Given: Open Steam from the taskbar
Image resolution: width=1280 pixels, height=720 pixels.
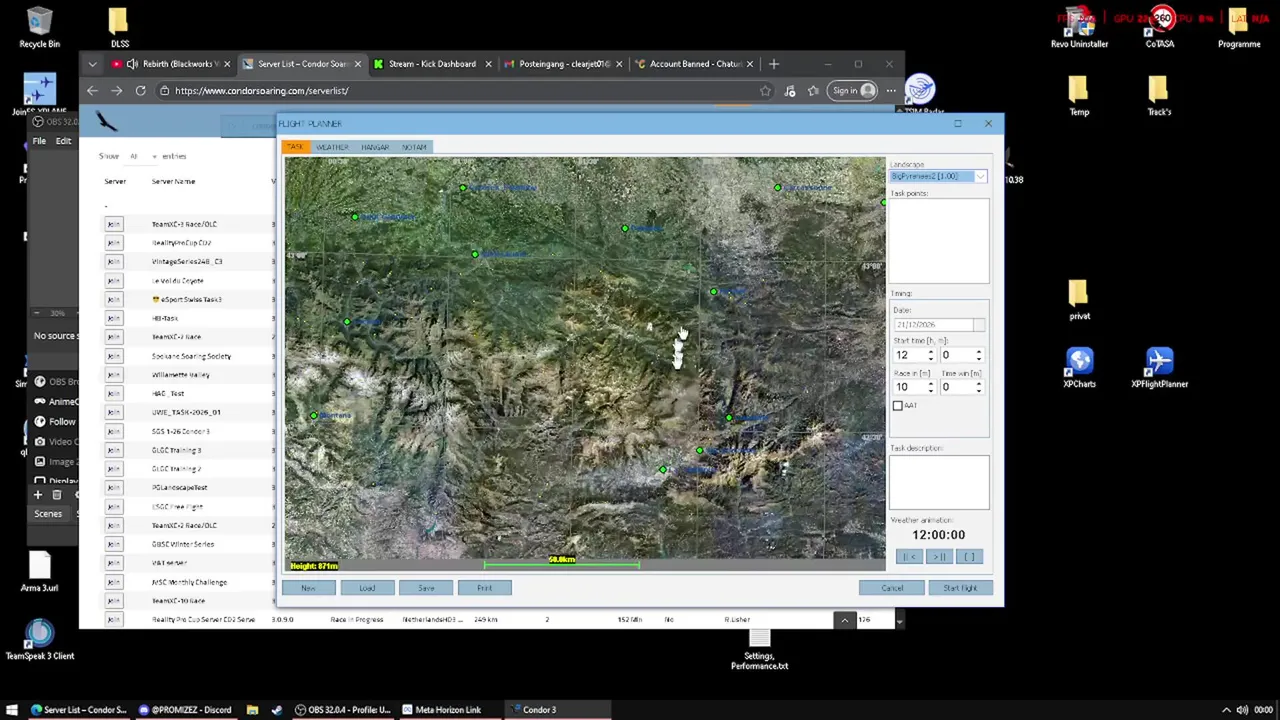Looking at the screenshot, I should coord(277,710).
